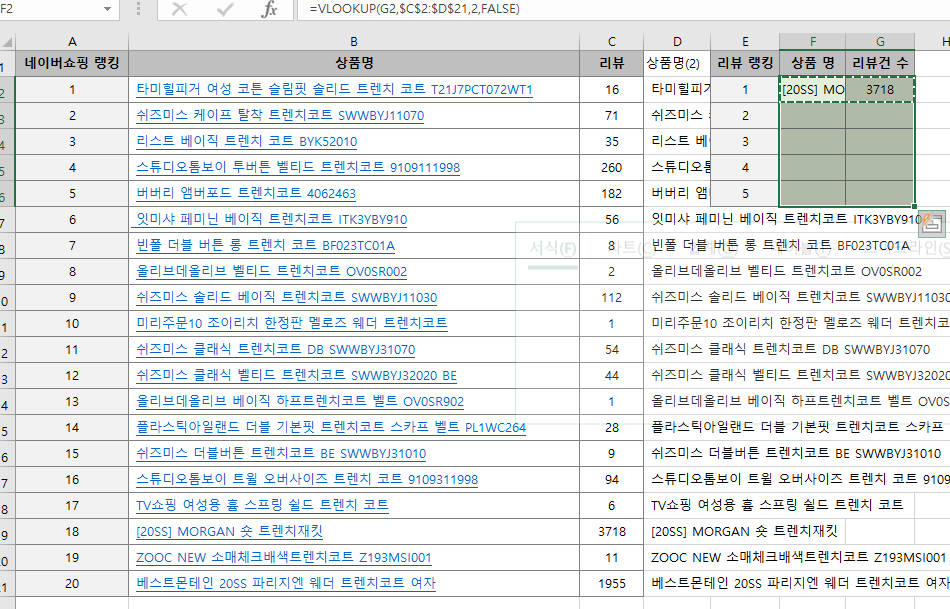Open link 버버리 앰버포드 트렌치코트 4062463

pyautogui.click(x=246, y=193)
